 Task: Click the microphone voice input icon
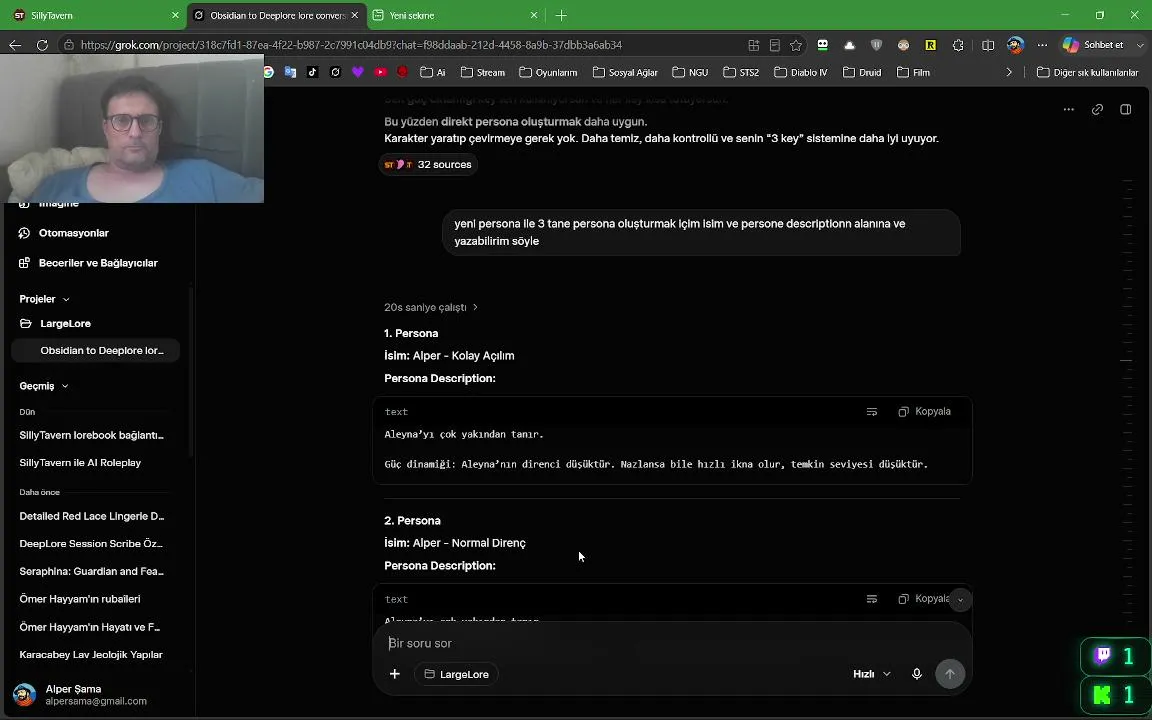917,674
